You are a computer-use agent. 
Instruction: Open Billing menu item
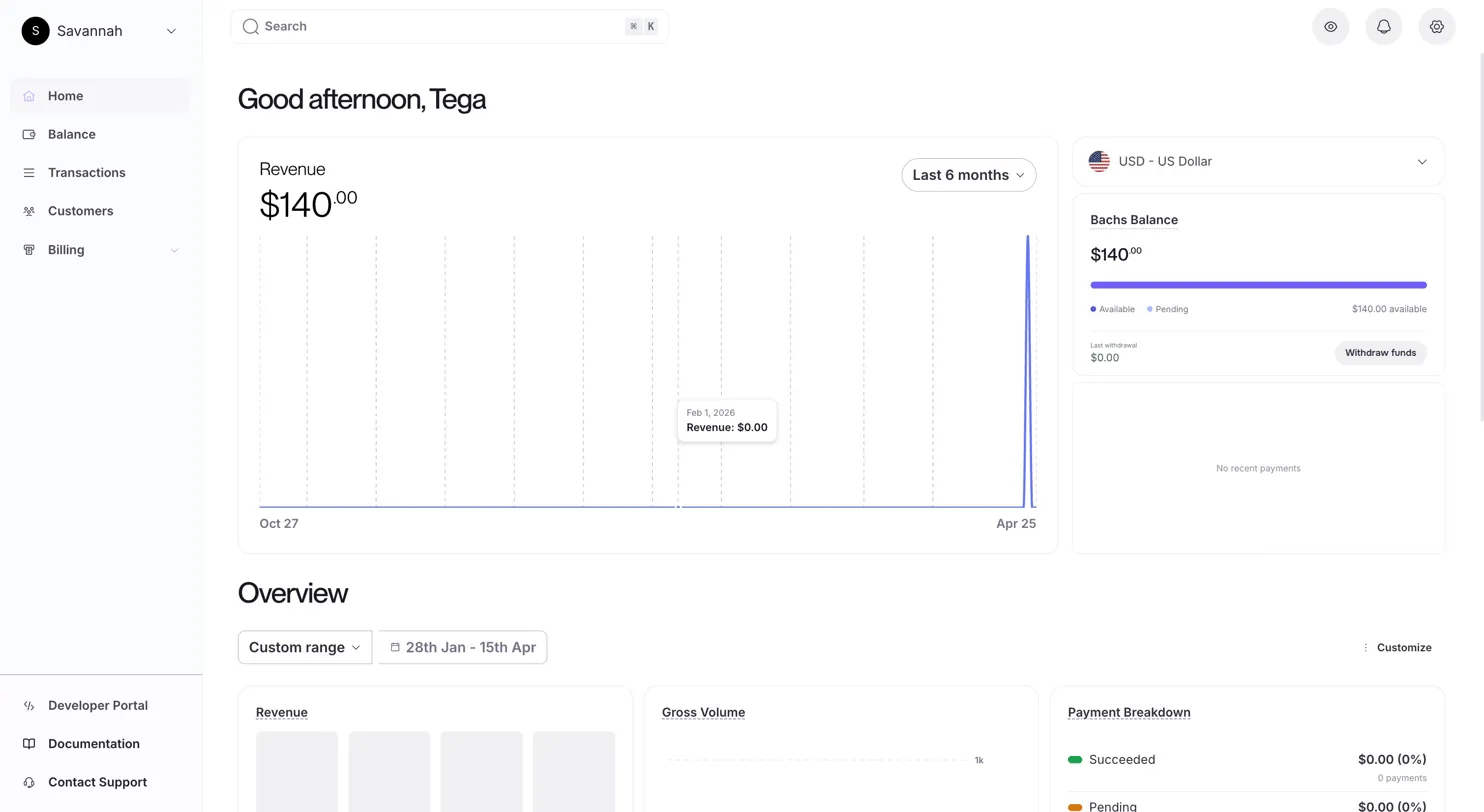[100, 250]
